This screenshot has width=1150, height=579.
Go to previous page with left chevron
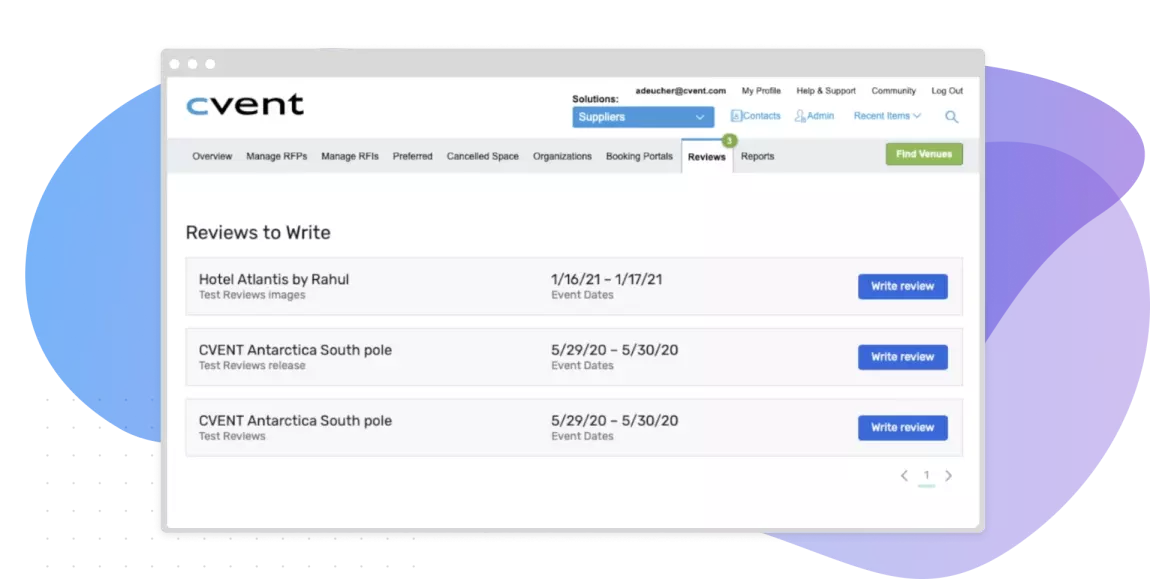point(904,475)
